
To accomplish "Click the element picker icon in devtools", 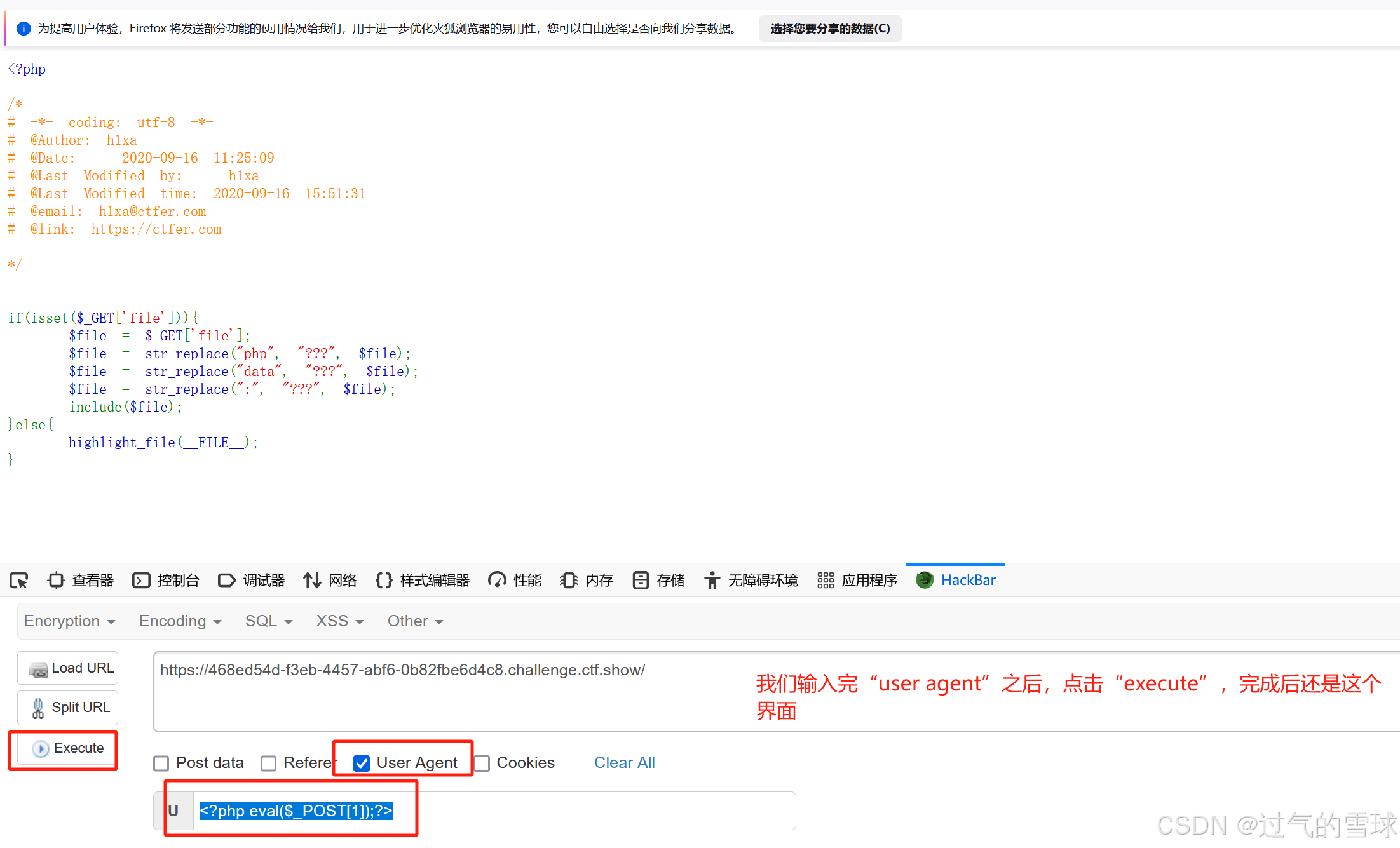I will click(18, 580).
